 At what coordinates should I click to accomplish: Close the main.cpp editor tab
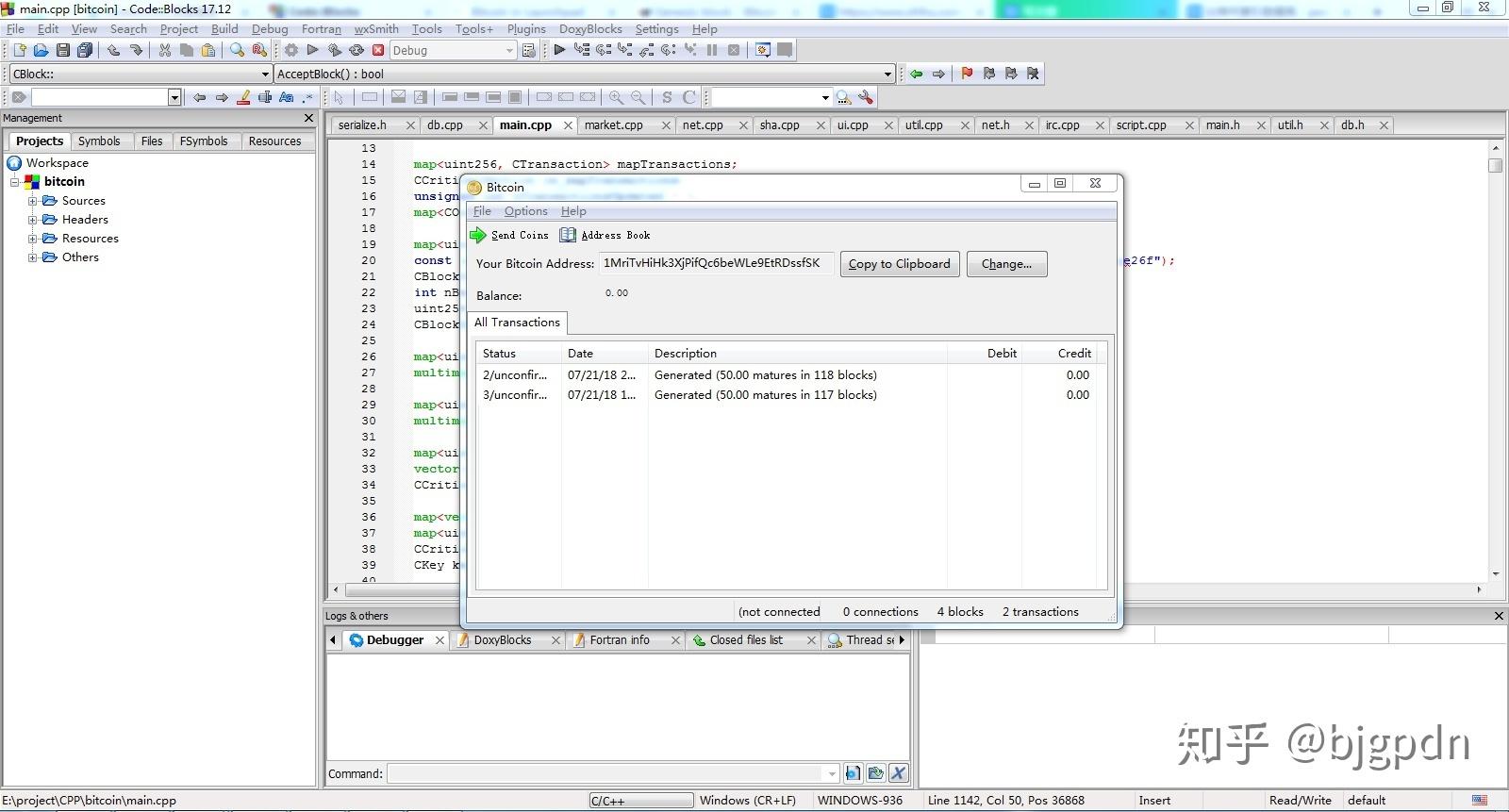pos(568,124)
